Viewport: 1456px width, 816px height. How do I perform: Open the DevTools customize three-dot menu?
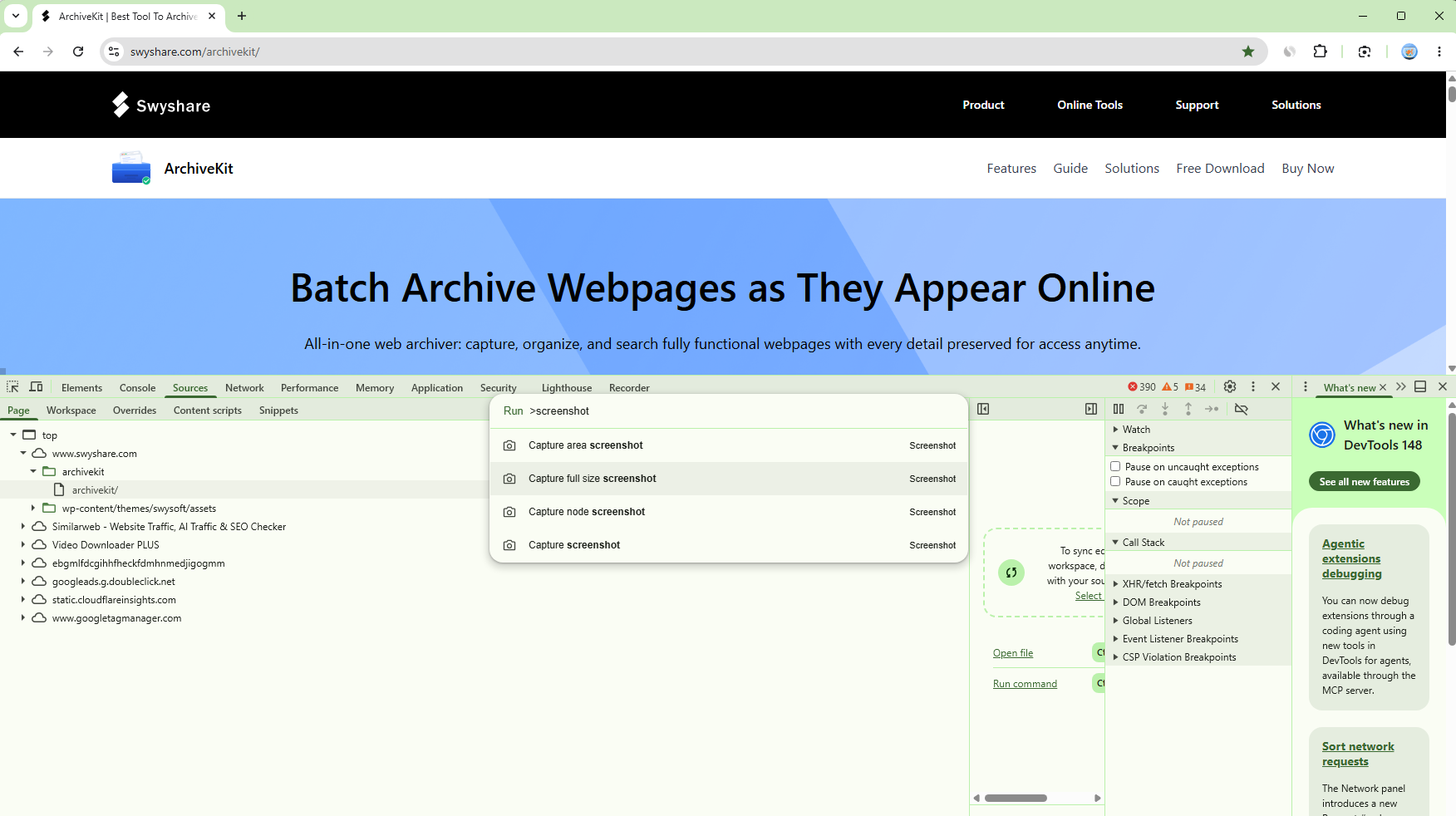click(1253, 386)
